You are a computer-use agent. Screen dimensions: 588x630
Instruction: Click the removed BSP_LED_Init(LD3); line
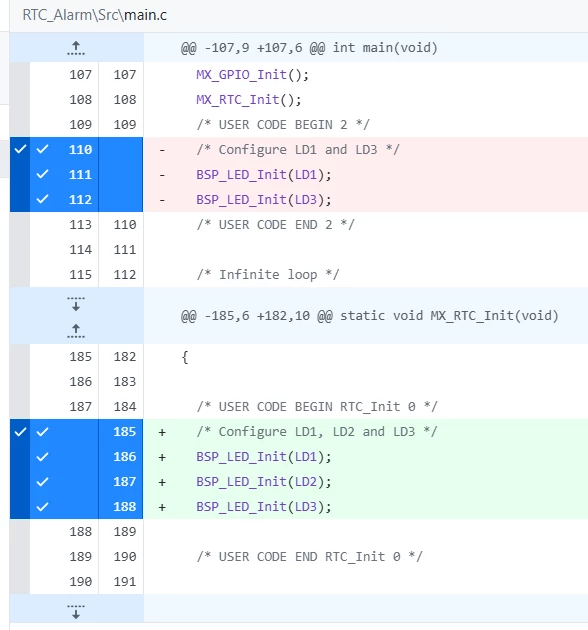(x=264, y=199)
